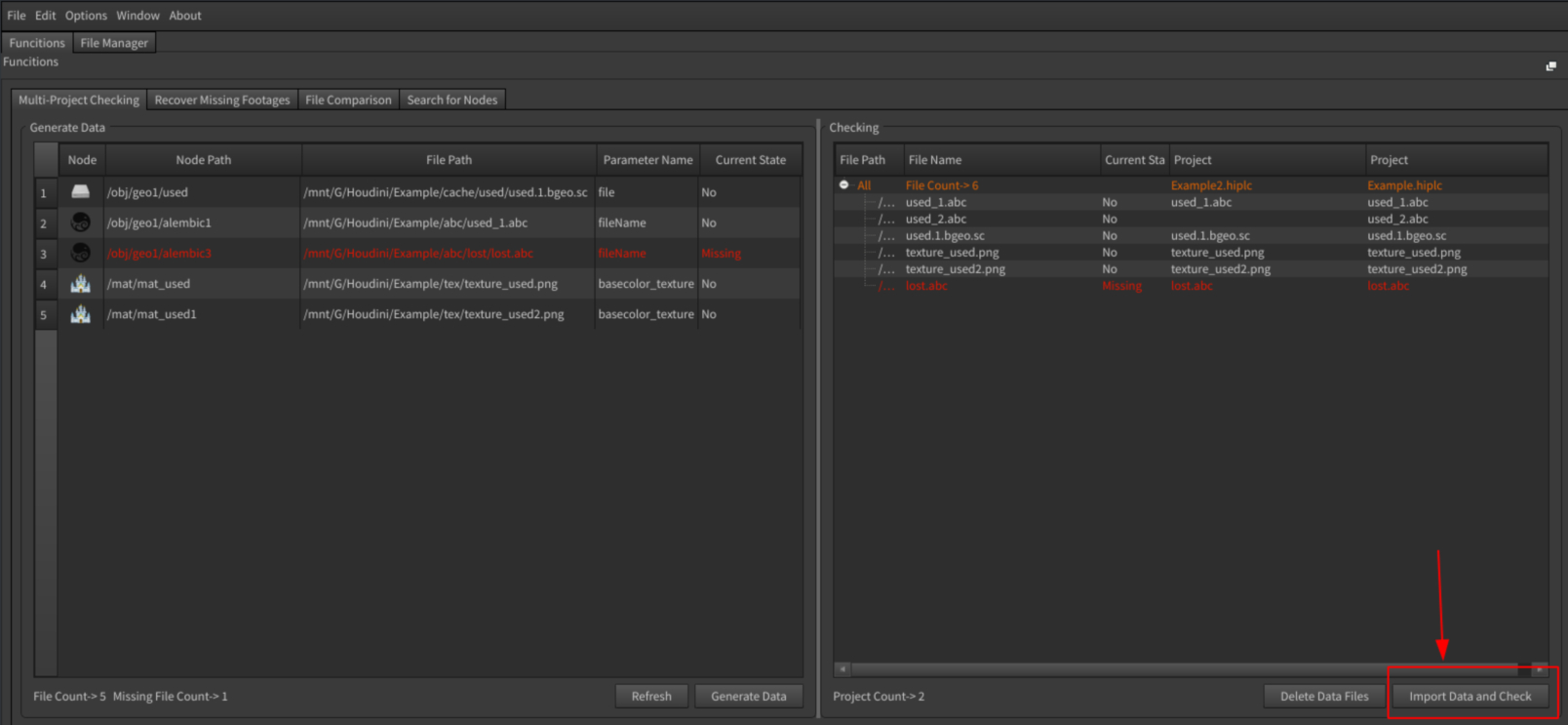Screen dimensions: 1568x725
Task: Click Import Data and Check button
Action: [x=1470, y=696]
